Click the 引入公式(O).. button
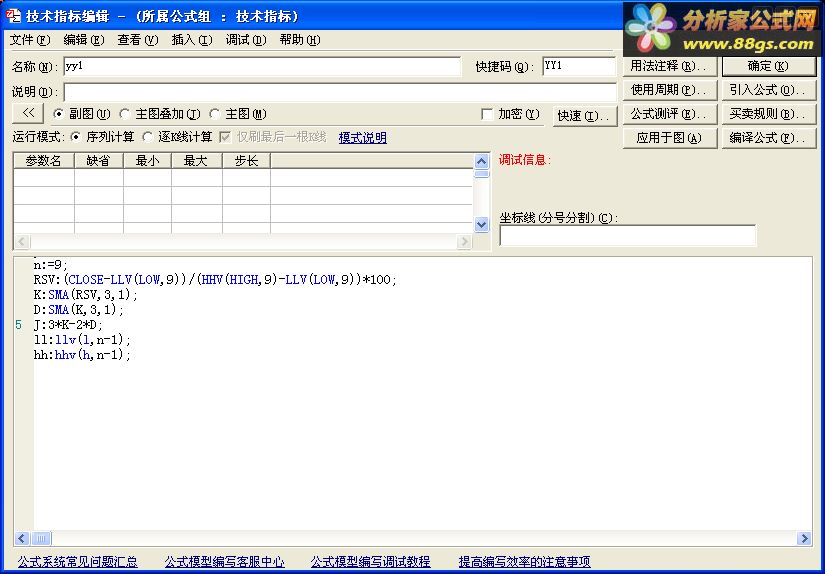This screenshot has height=574, width=825. (x=769, y=90)
